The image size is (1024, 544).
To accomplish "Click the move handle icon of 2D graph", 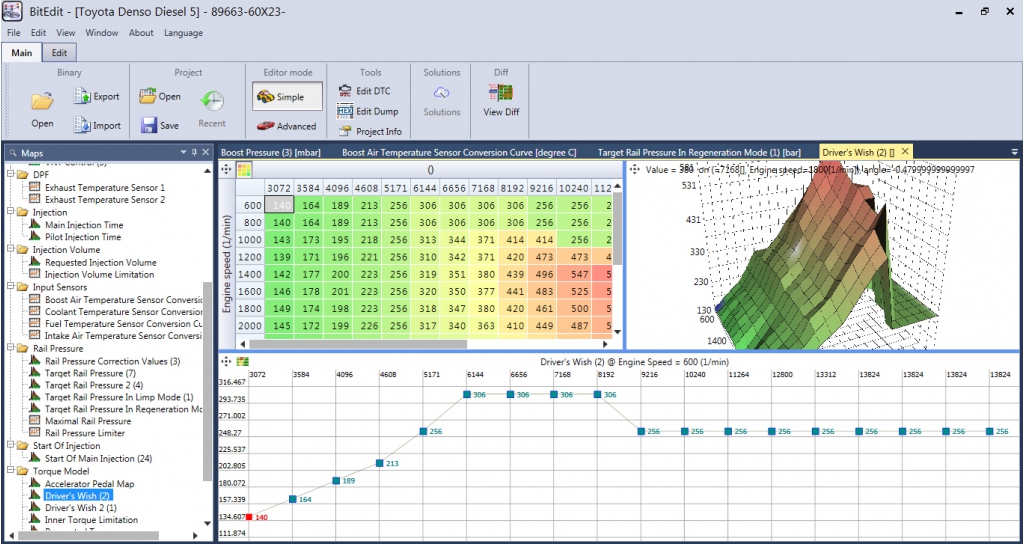I will pyautogui.click(x=227, y=361).
